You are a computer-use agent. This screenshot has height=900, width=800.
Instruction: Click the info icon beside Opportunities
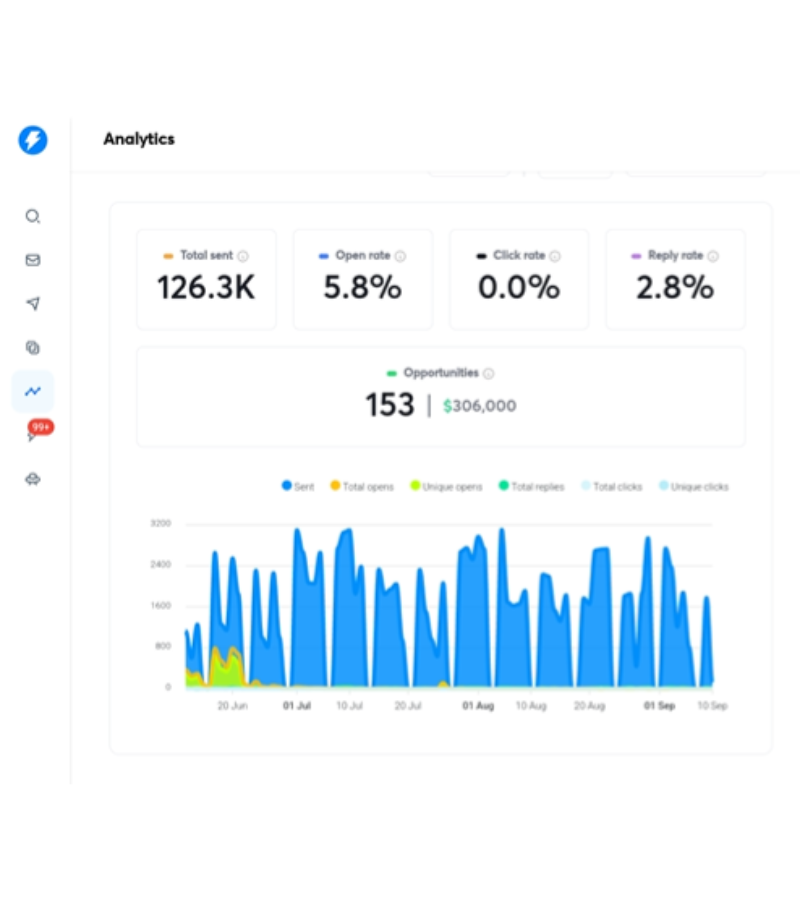488,374
